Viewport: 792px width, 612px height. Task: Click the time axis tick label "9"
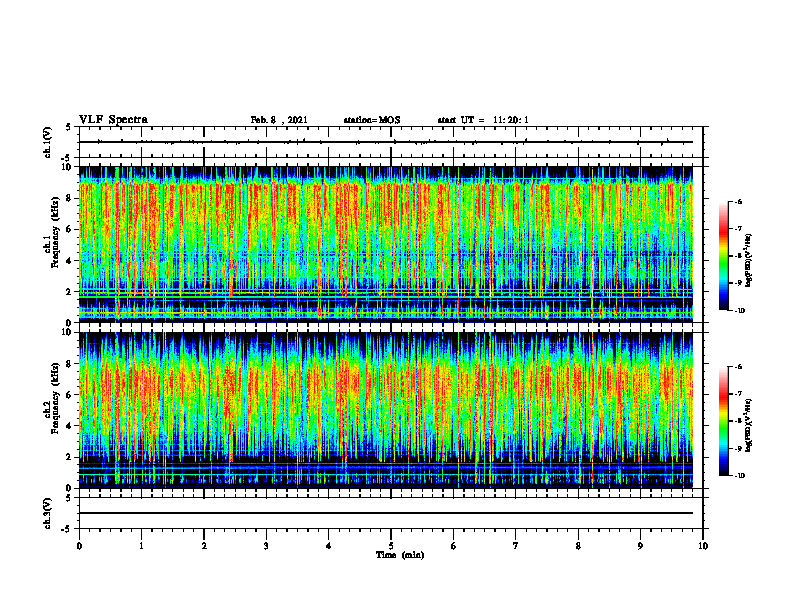tap(640, 546)
